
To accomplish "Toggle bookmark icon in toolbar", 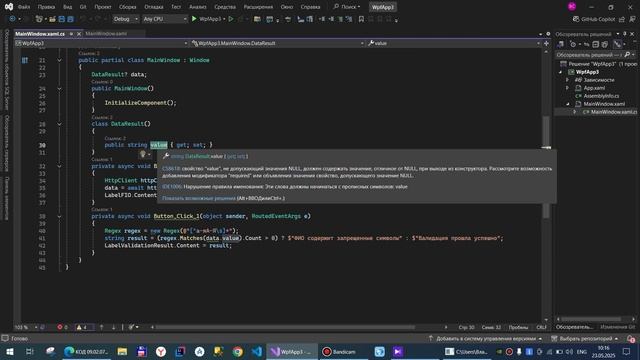I will tap(361, 19).
